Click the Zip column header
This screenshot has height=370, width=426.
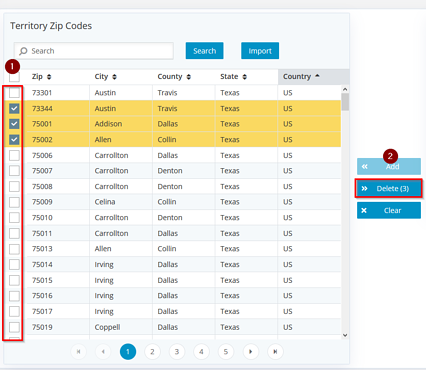58,77
